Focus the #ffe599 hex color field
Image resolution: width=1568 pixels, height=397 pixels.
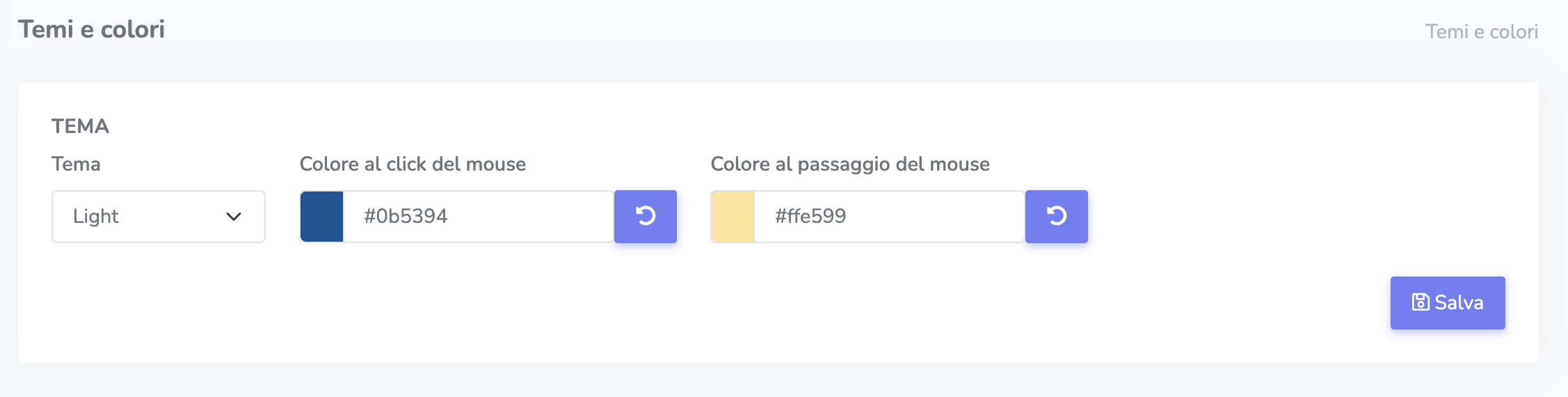889,217
